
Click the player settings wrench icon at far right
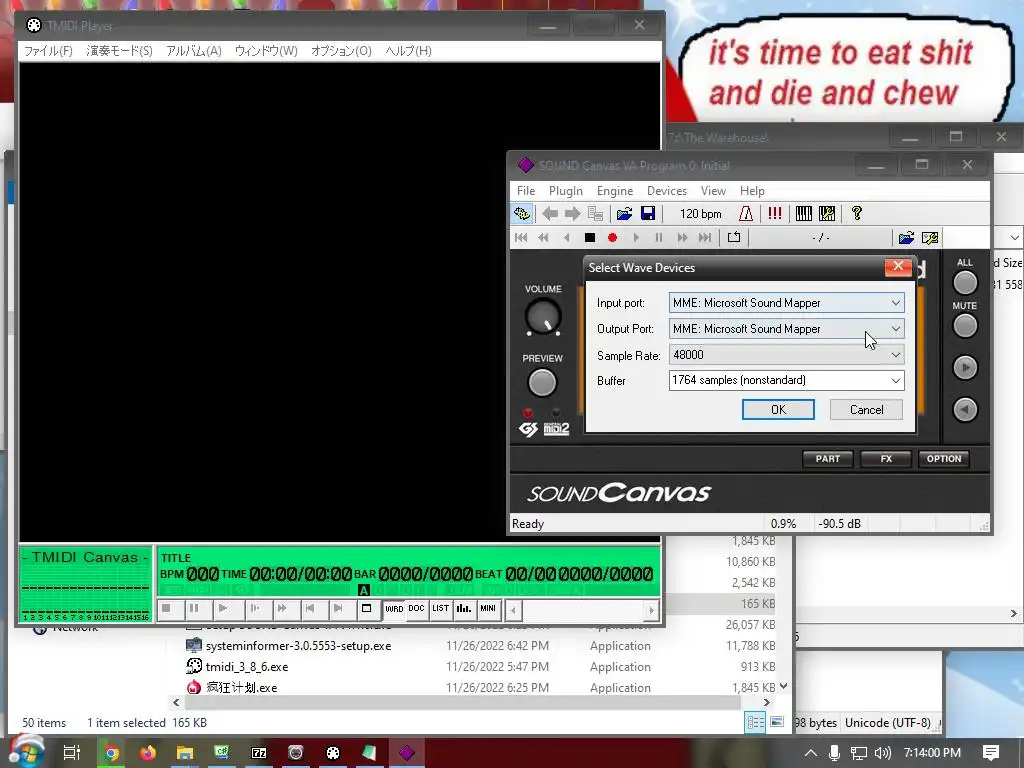click(x=930, y=238)
